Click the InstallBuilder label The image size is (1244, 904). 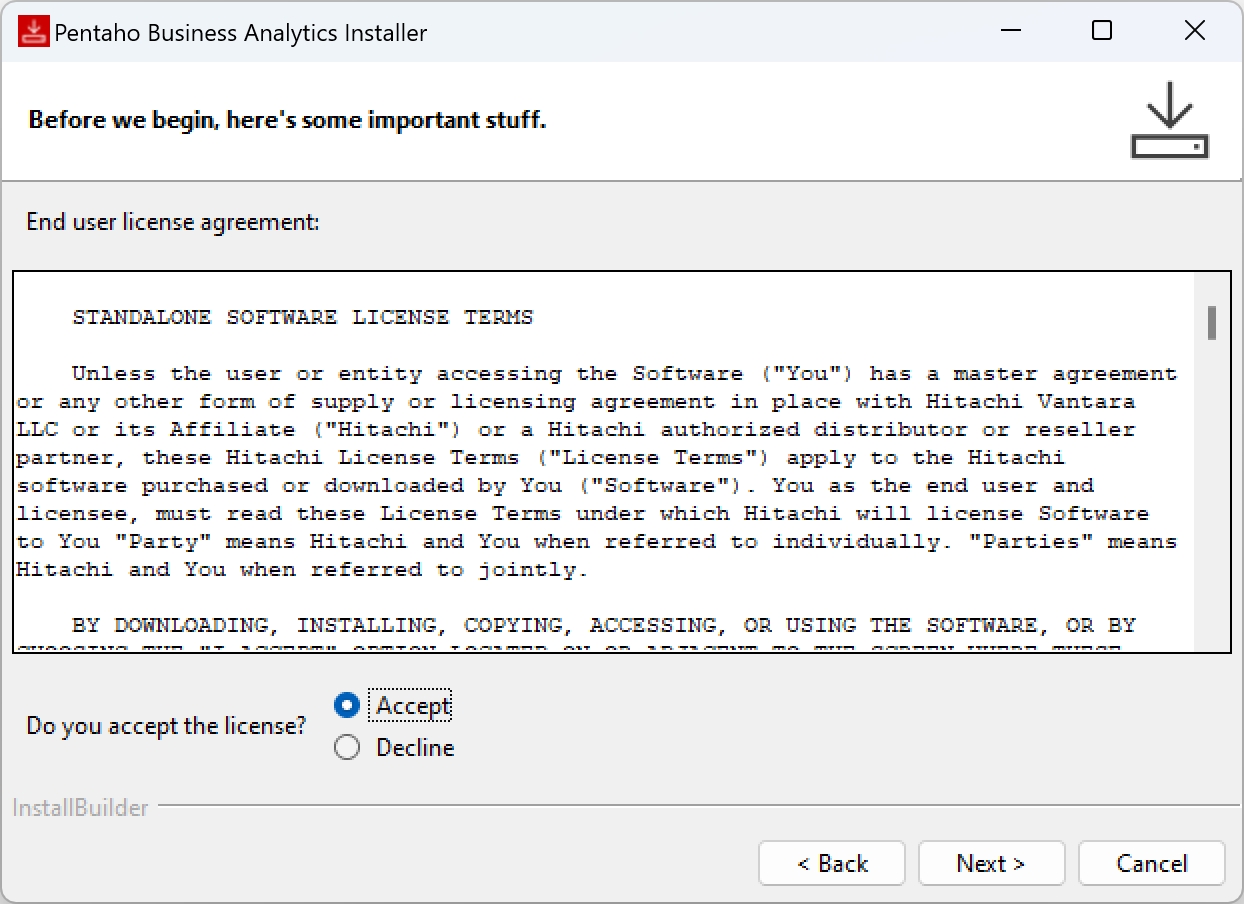(x=80, y=808)
